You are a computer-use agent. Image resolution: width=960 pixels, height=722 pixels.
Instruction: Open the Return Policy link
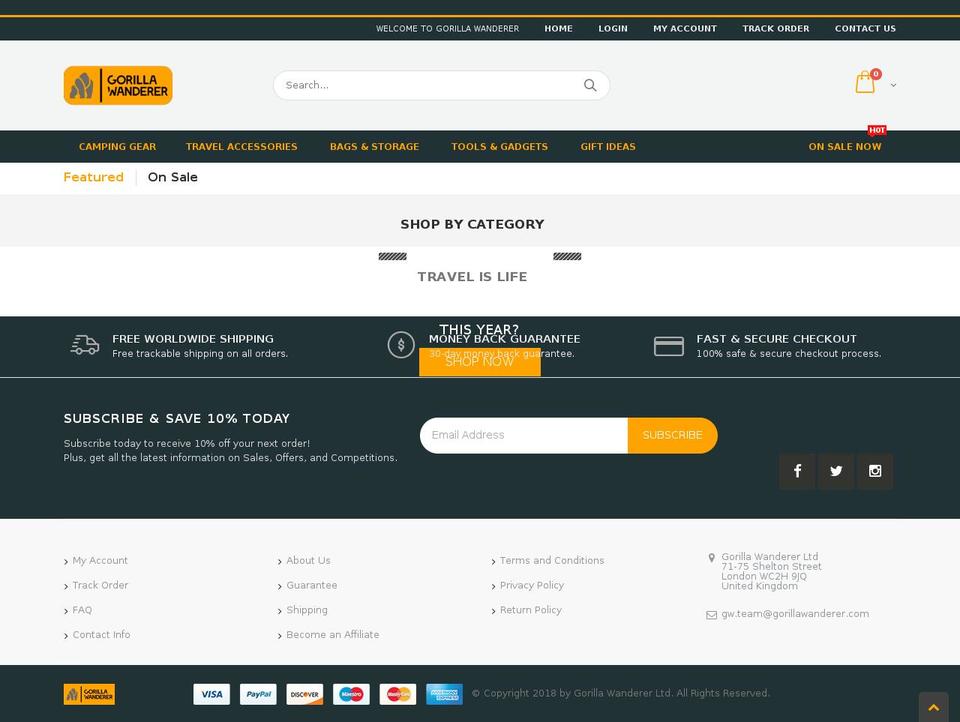tap(530, 610)
